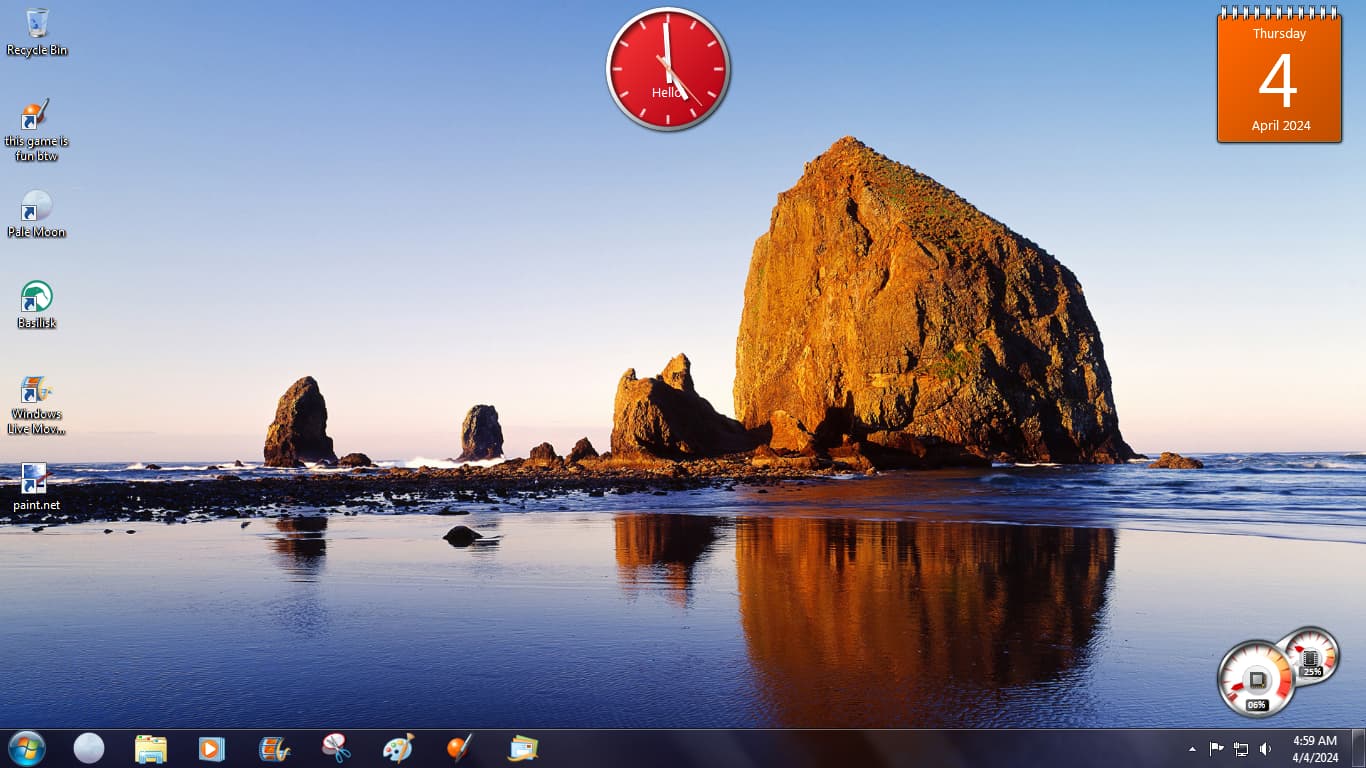The width and height of the screenshot is (1366, 768).
Task: Select the Pale Moon desktop shortcut
Action: (37, 214)
